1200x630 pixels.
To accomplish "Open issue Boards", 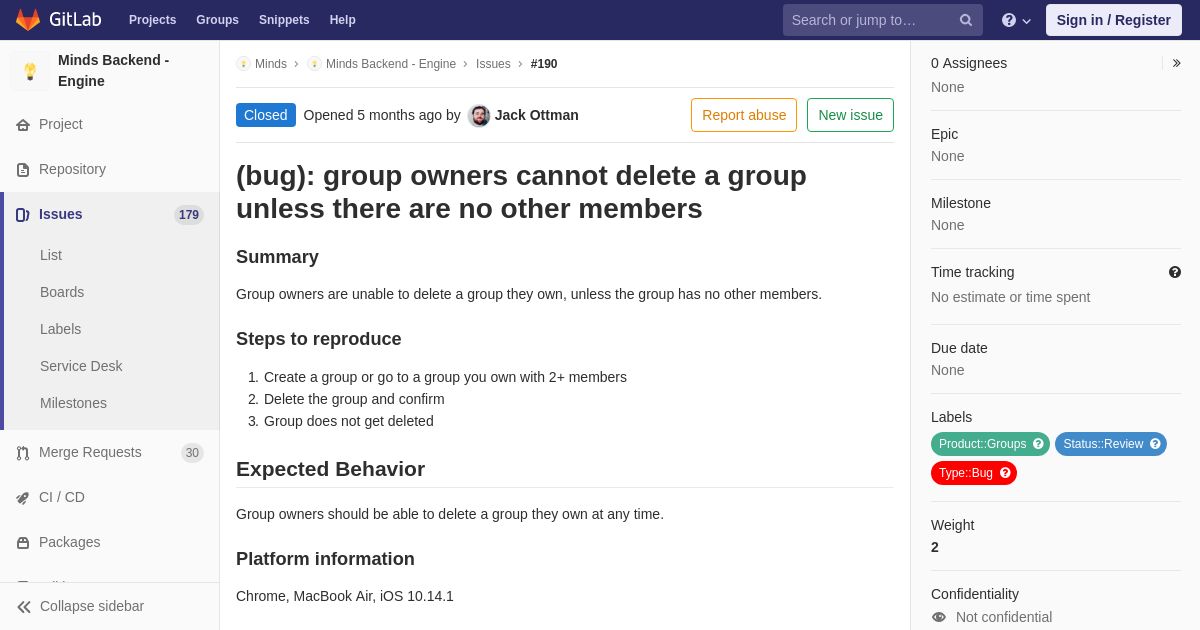I will [x=62, y=292].
